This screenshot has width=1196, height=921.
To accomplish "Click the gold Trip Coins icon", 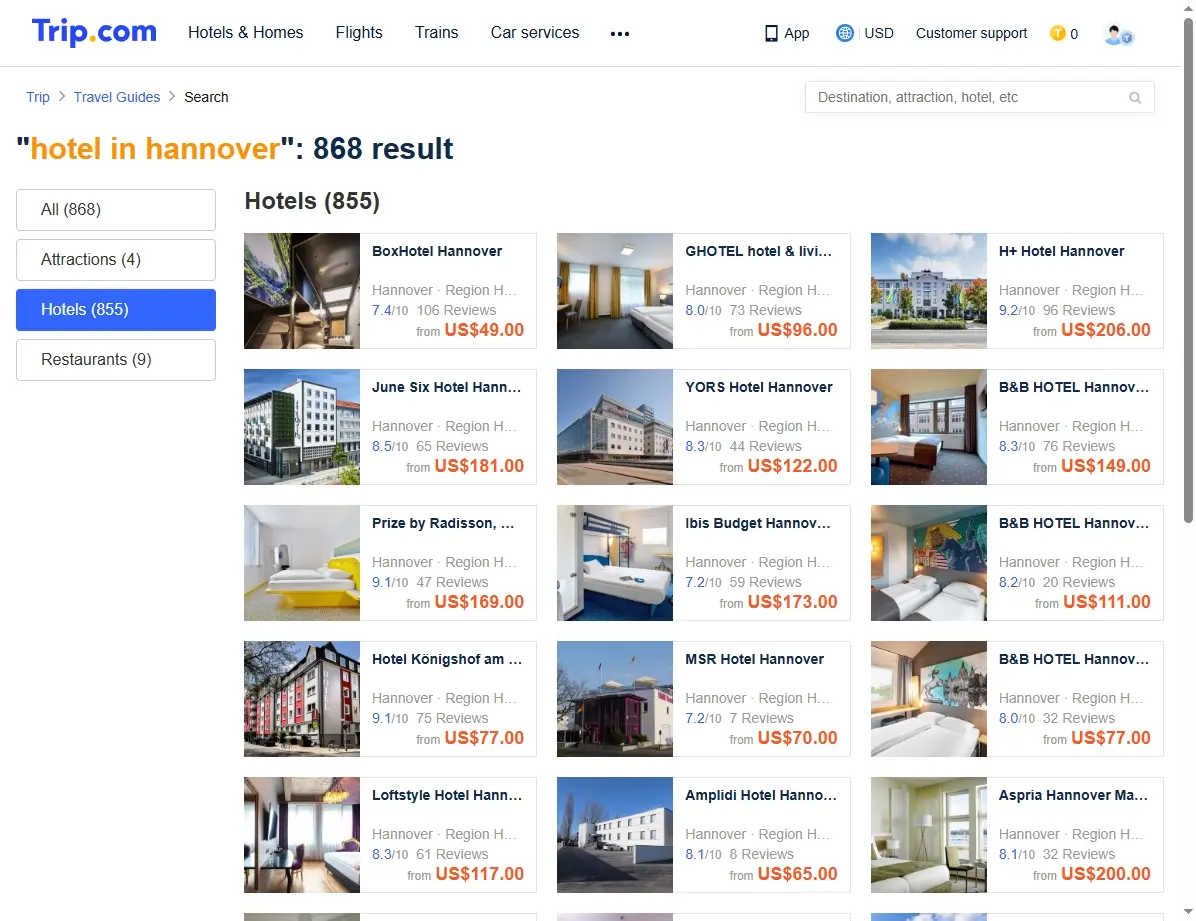I will pyautogui.click(x=1057, y=33).
